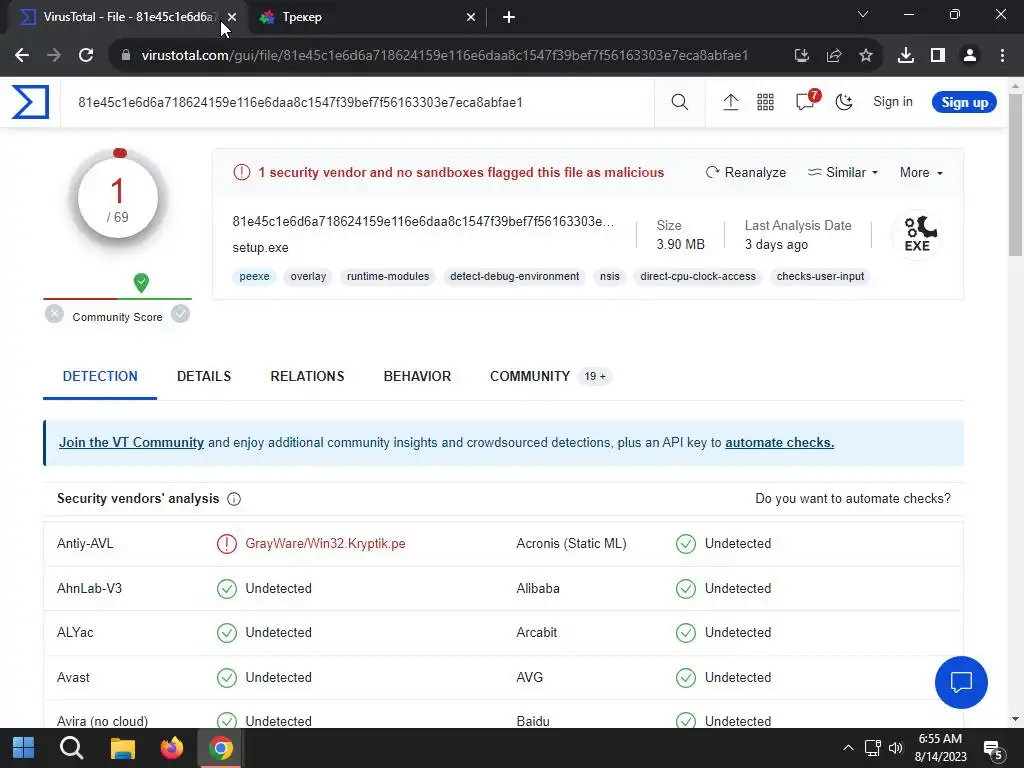The height and width of the screenshot is (768, 1024).
Task: Show hidden tray icons chevron
Action: click(848, 748)
